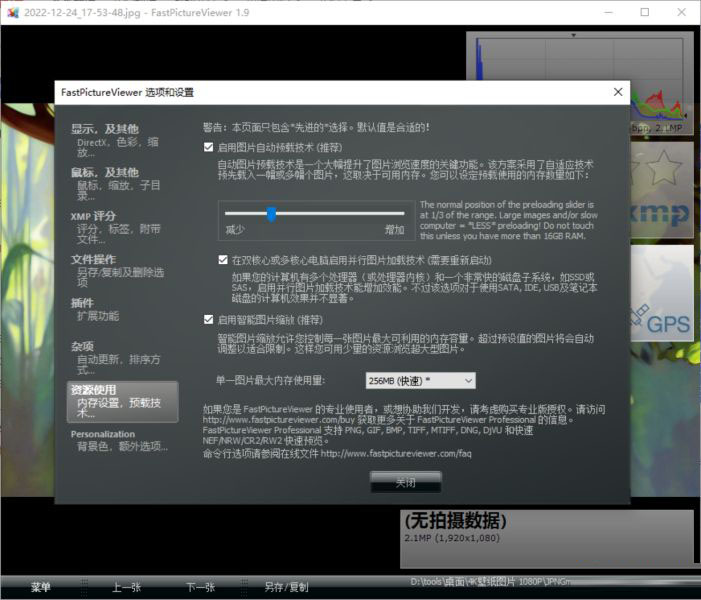Go to previous image with 上一张

click(127, 587)
